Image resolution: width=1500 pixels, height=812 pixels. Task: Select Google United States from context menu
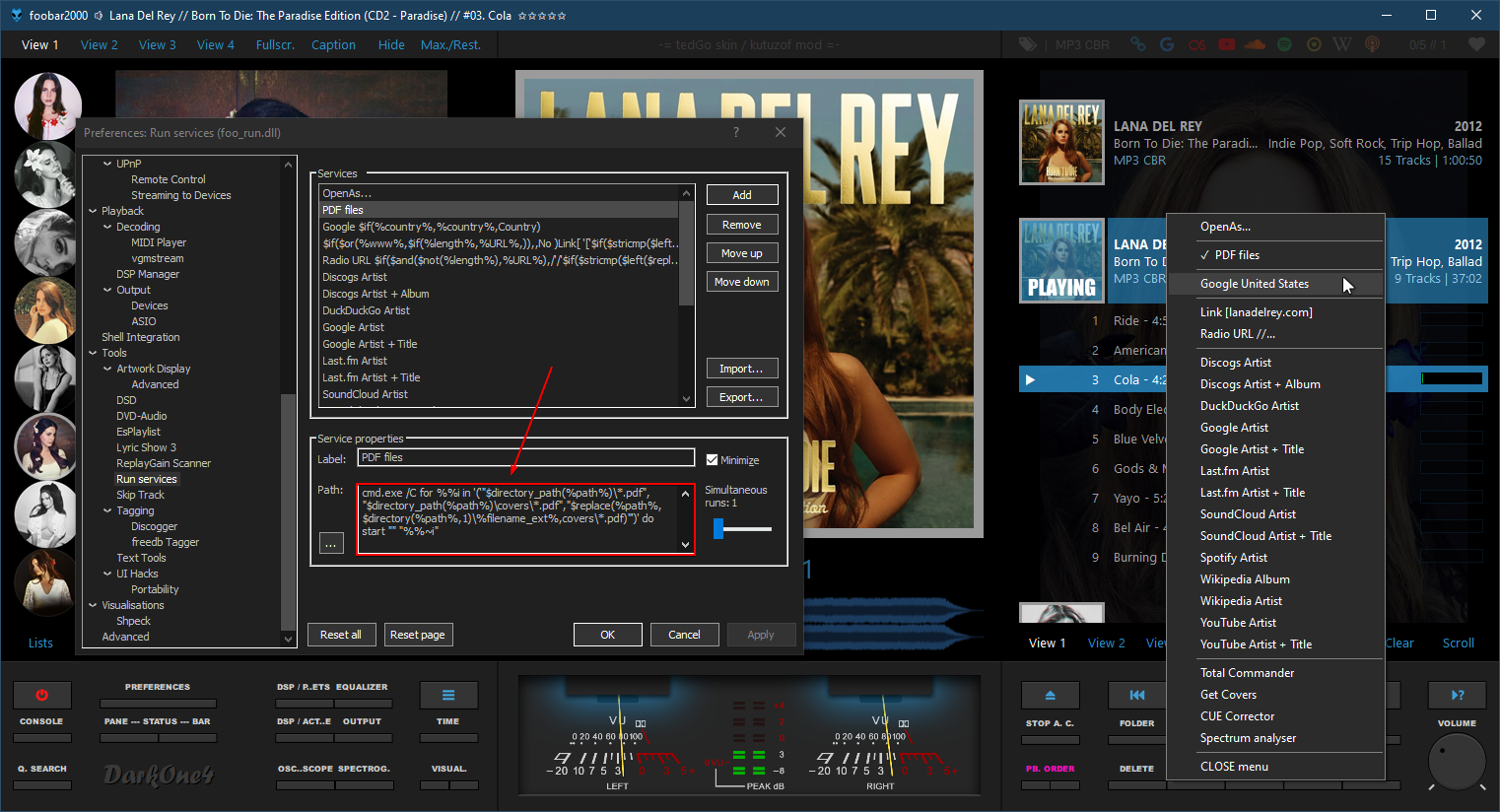click(1254, 284)
